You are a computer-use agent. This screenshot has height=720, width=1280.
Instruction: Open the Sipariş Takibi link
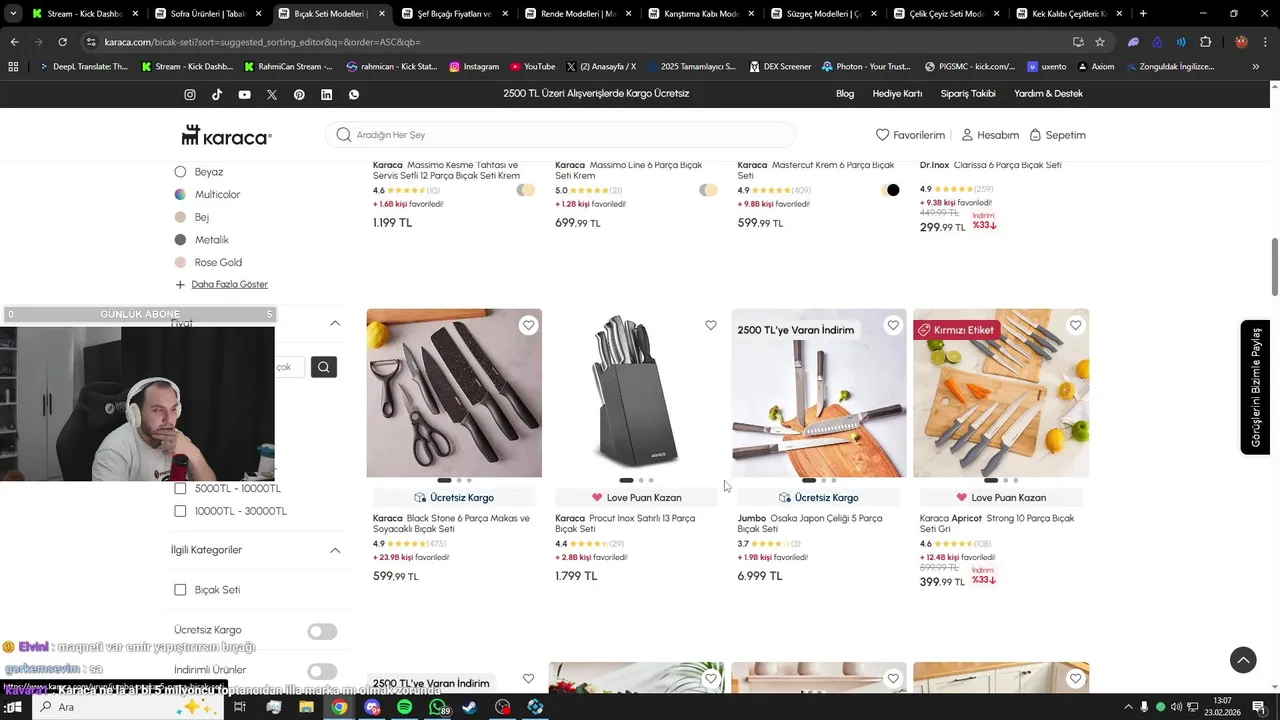click(968, 93)
